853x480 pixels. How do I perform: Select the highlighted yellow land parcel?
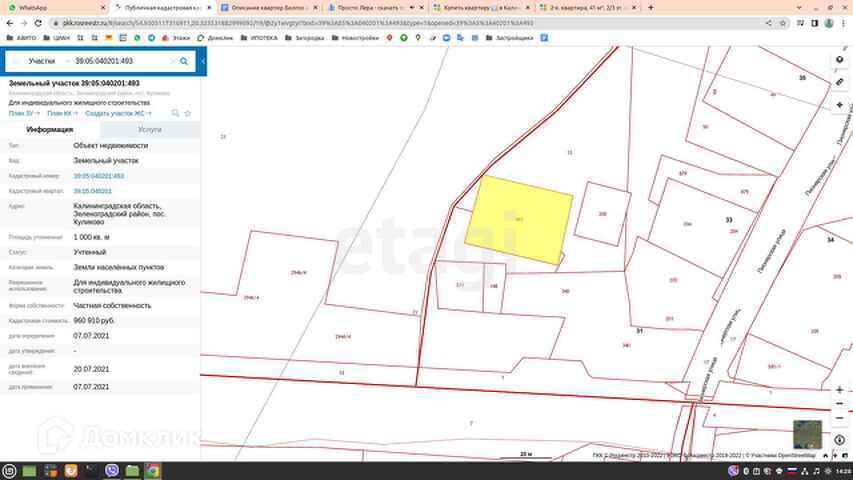pos(518,220)
